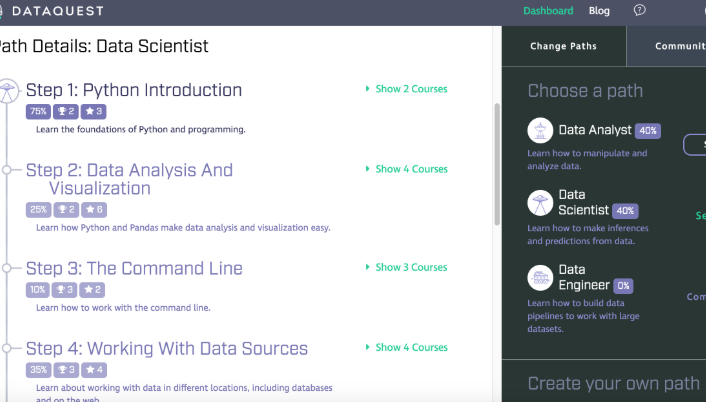Screen dimensions: 706x402
Task: Expand Show 3 Courses for Step 3
Action: 407,267
